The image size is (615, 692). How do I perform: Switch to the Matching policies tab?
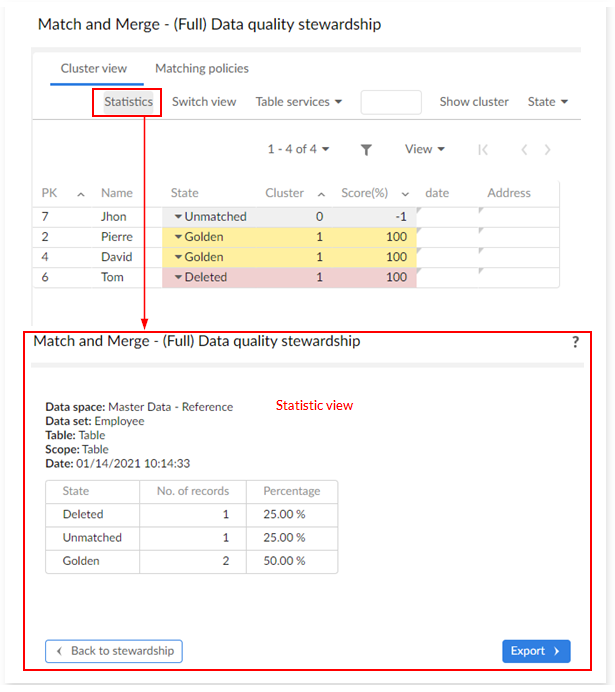[x=202, y=69]
